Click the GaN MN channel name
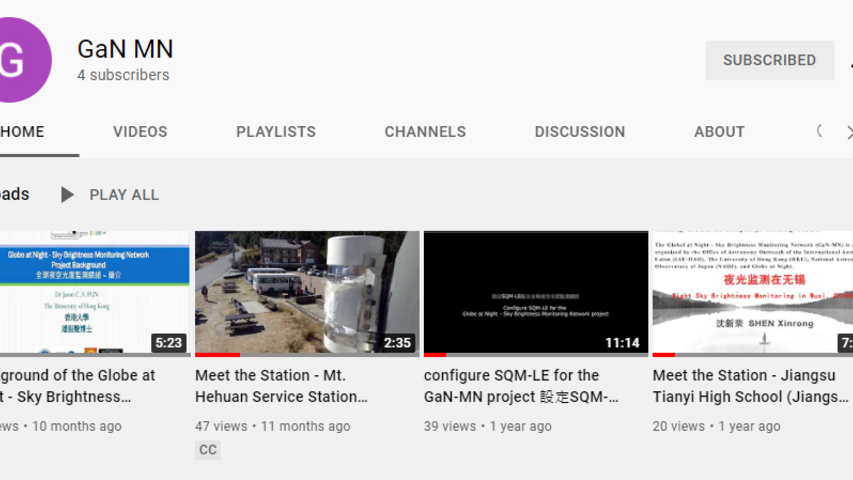 pos(125,49)
